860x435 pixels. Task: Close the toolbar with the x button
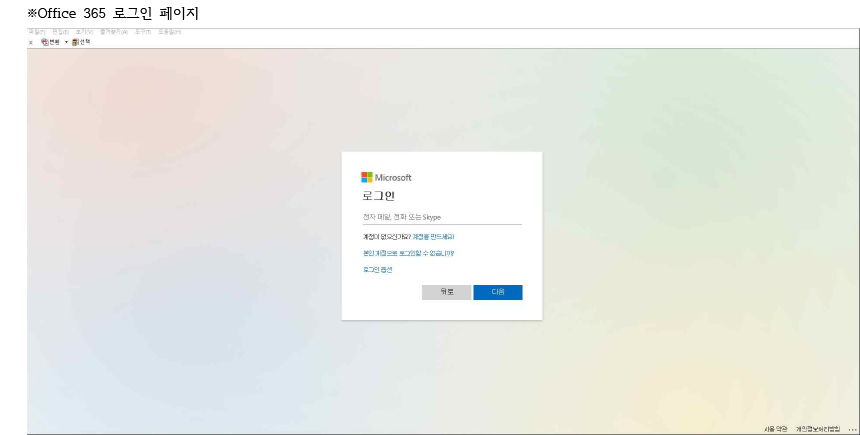click(31, 42)
